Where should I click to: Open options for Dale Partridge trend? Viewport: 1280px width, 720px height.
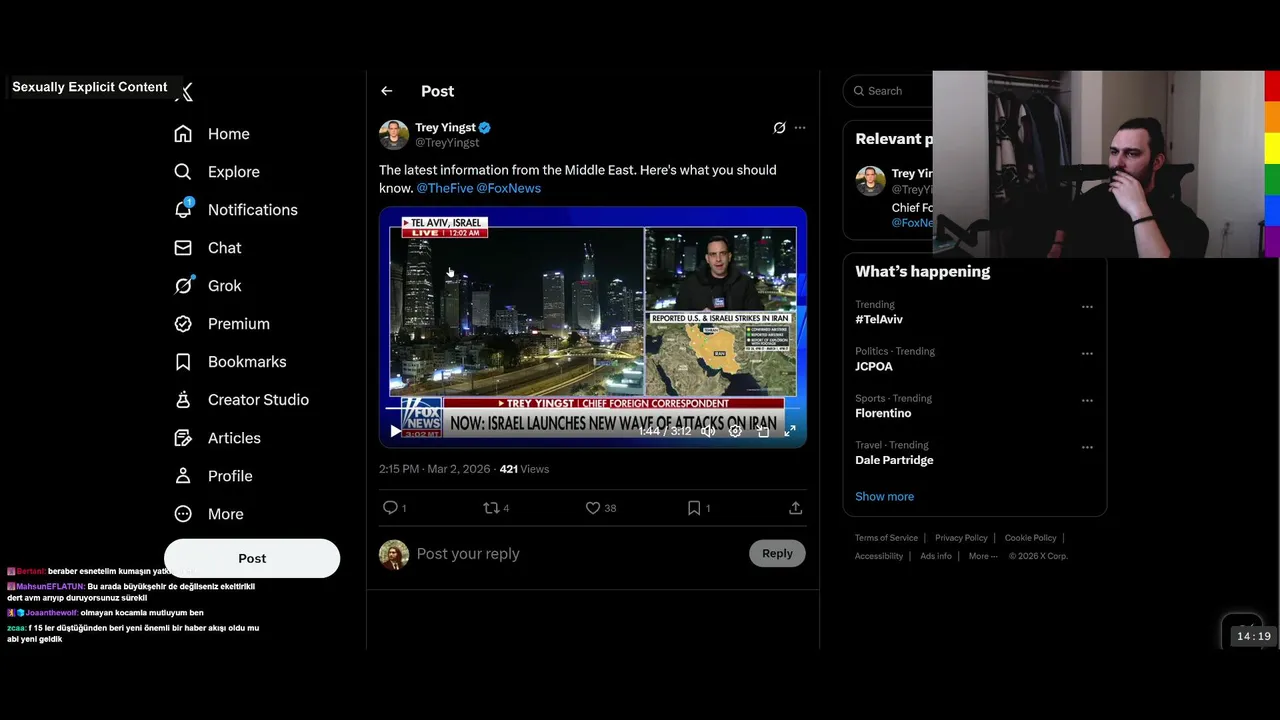[x=1087, y=448]
